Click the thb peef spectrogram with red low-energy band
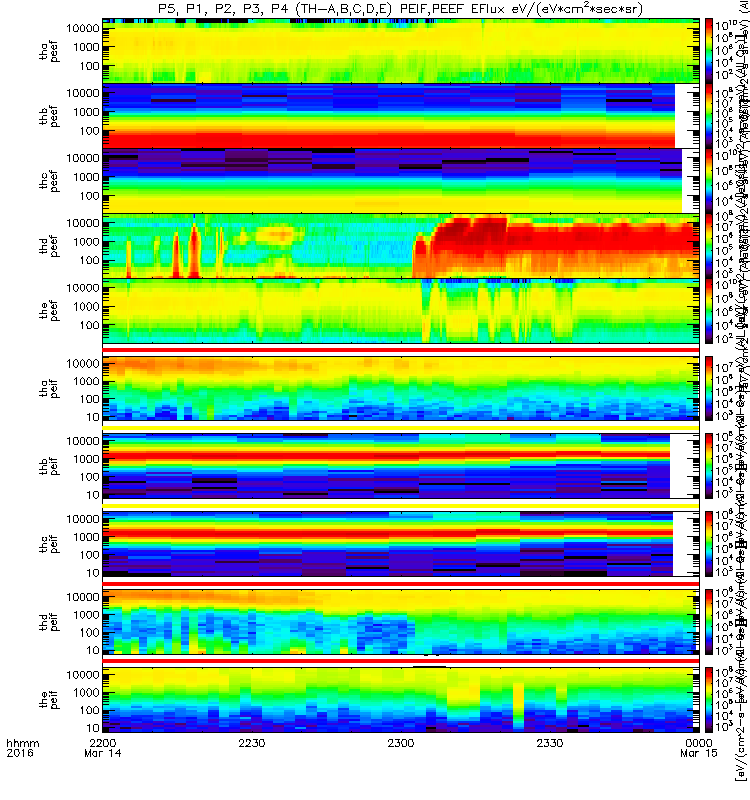Screen dimensions: 750x800 point(401,116)
